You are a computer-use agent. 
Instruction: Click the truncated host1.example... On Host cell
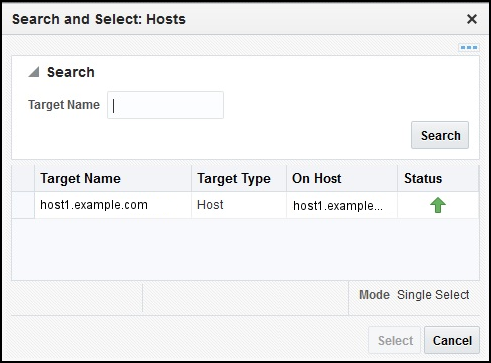click(x=342, y=205)
